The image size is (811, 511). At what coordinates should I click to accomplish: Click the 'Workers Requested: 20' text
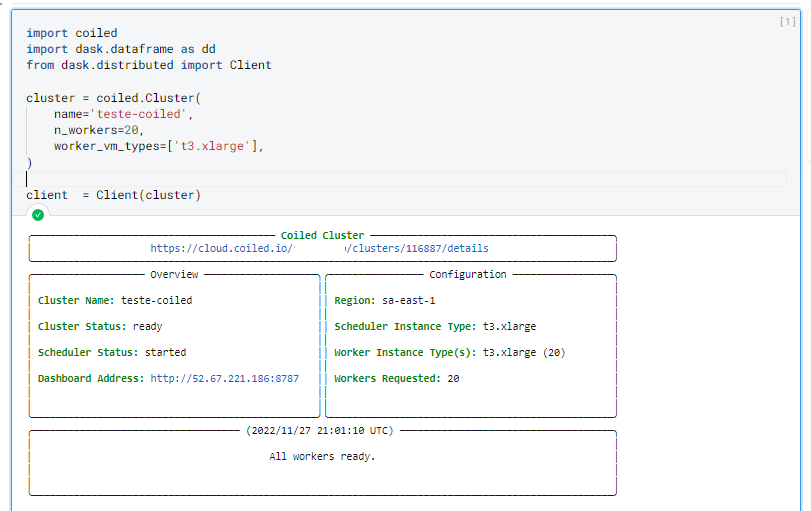tap(397, 378)
